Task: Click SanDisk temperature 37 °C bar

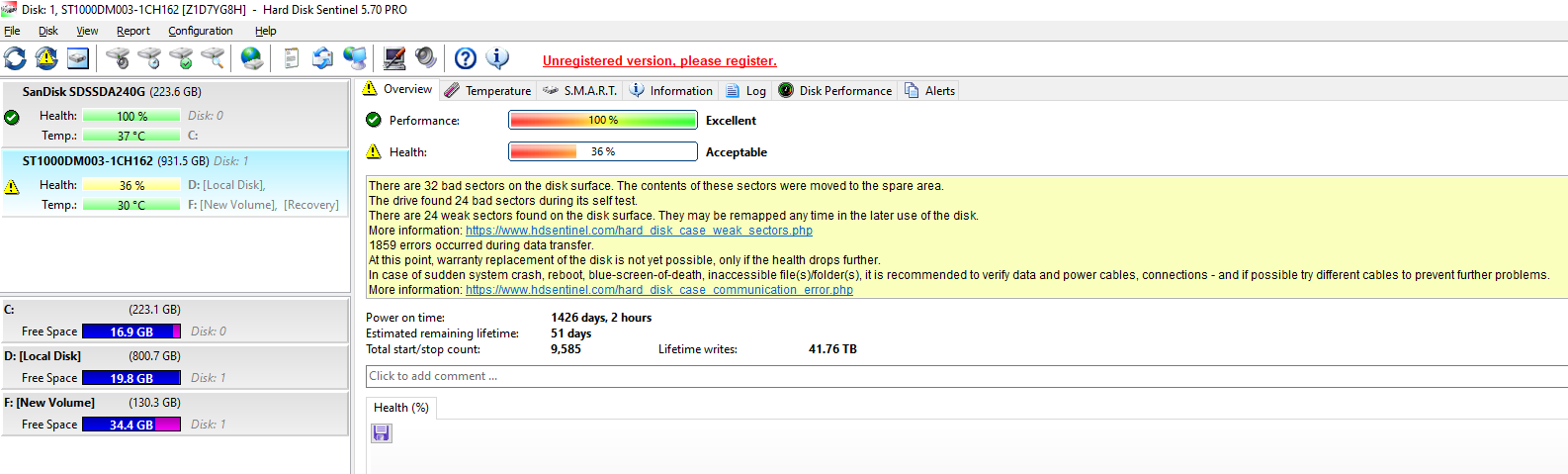Action: [131, 136]
